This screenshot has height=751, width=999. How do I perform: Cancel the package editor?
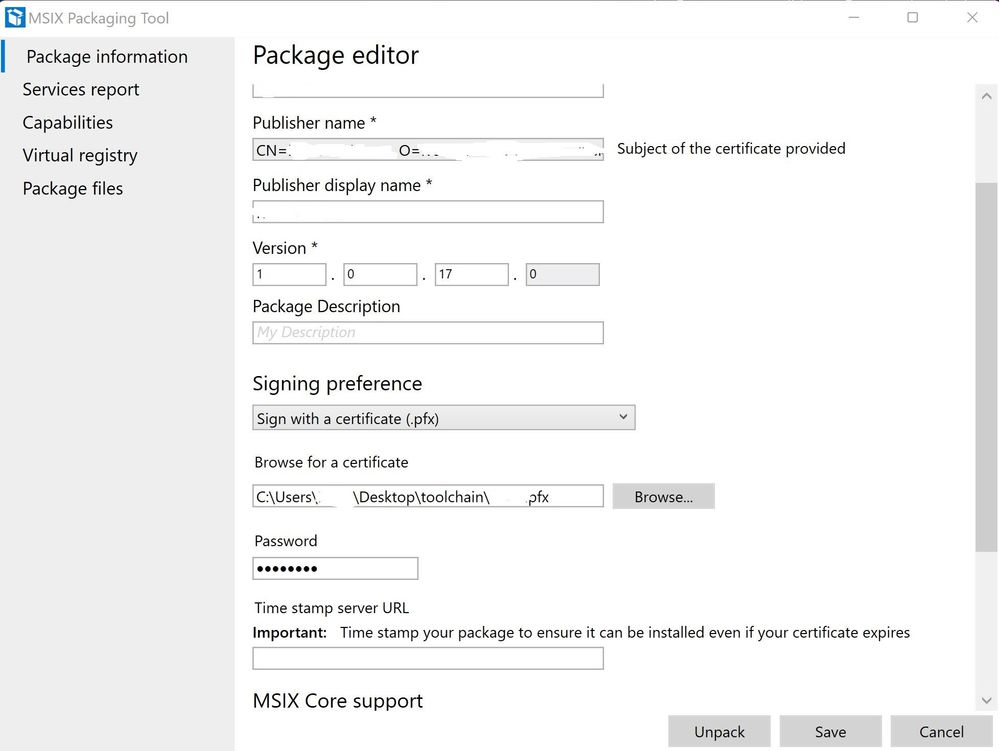click(941, 731)
